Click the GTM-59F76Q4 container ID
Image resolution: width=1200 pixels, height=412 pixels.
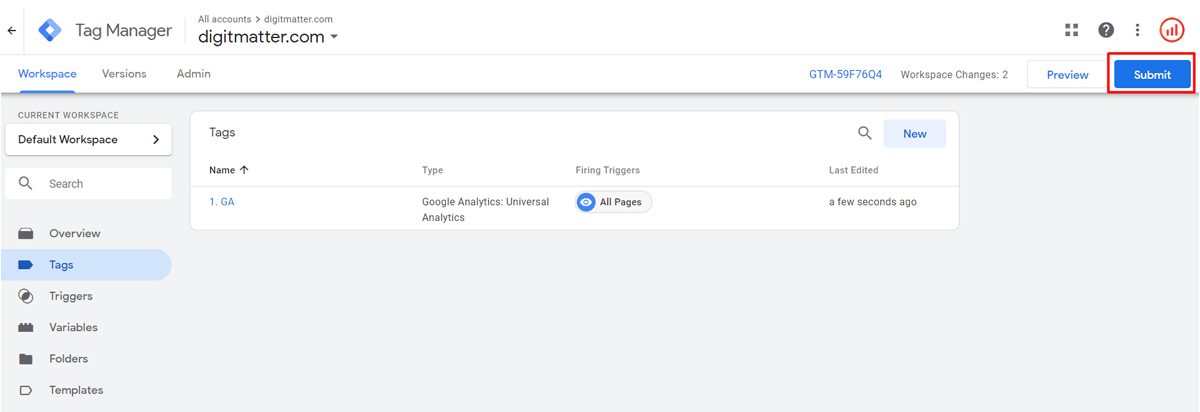846,75
